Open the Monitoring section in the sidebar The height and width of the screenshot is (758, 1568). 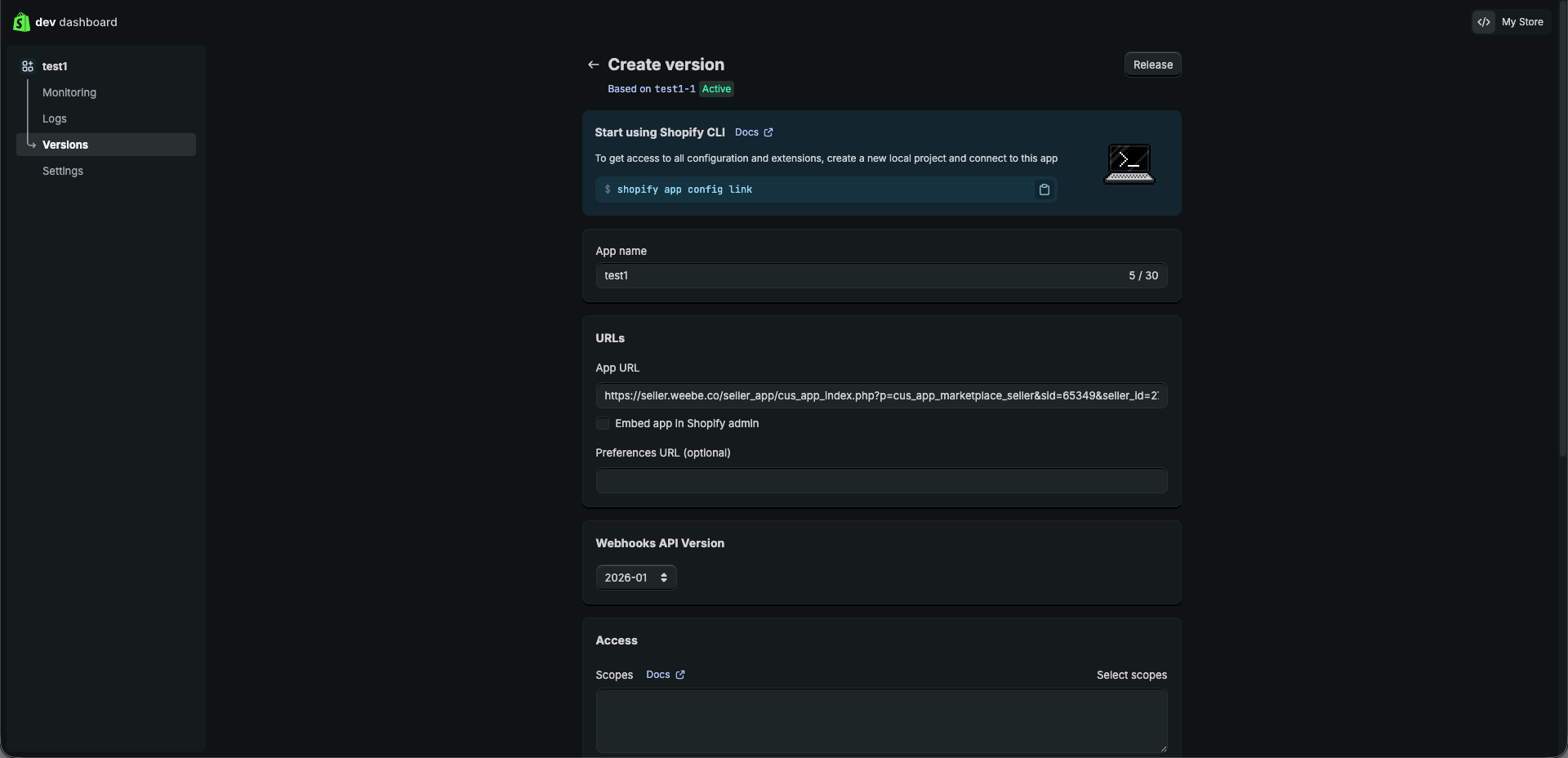click(x=69, y=92)
